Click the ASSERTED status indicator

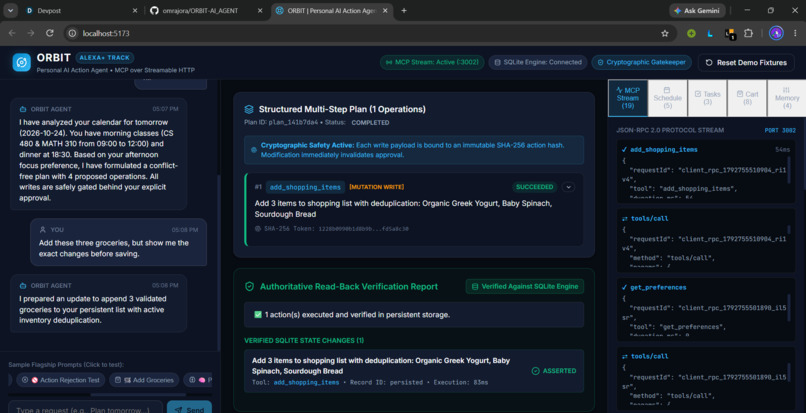click(x=554, y=371)
